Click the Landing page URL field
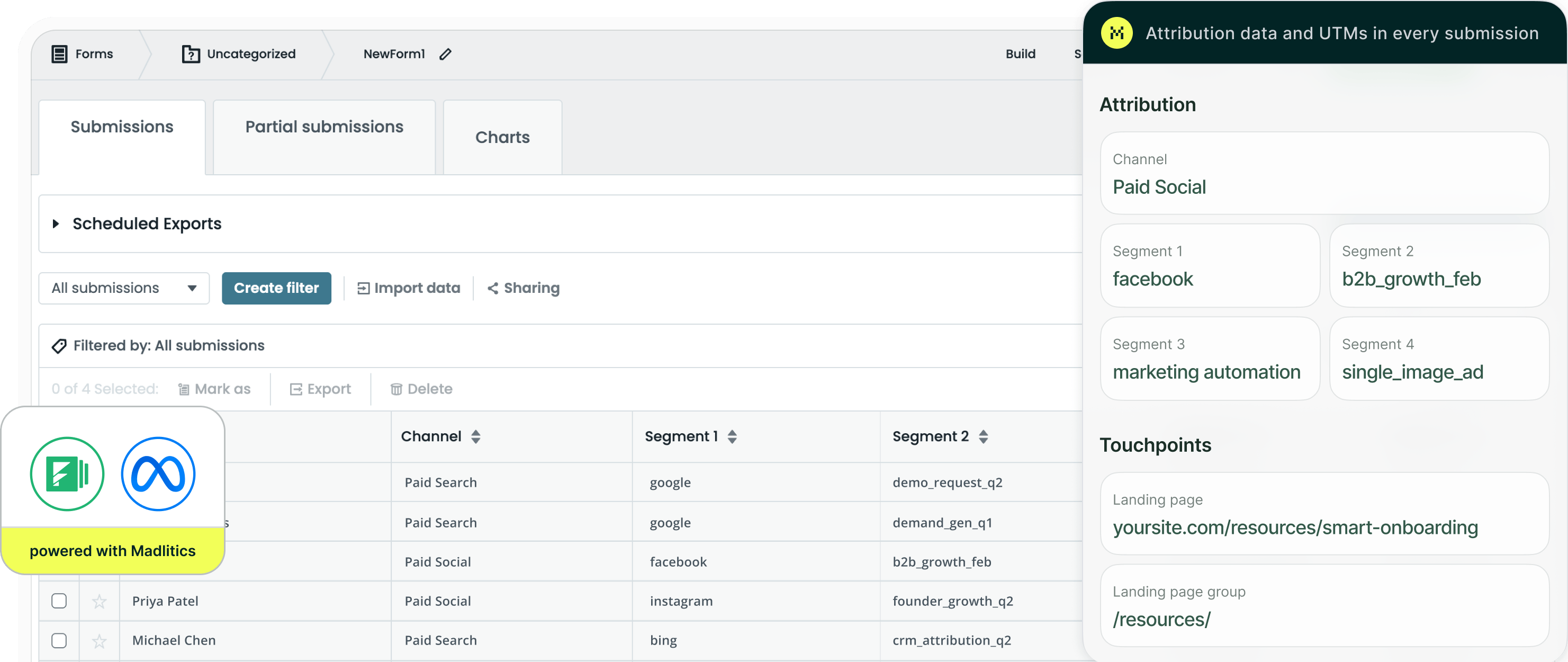Image resolution: width=1568 pixels, height=662 pixels. 1324,513
